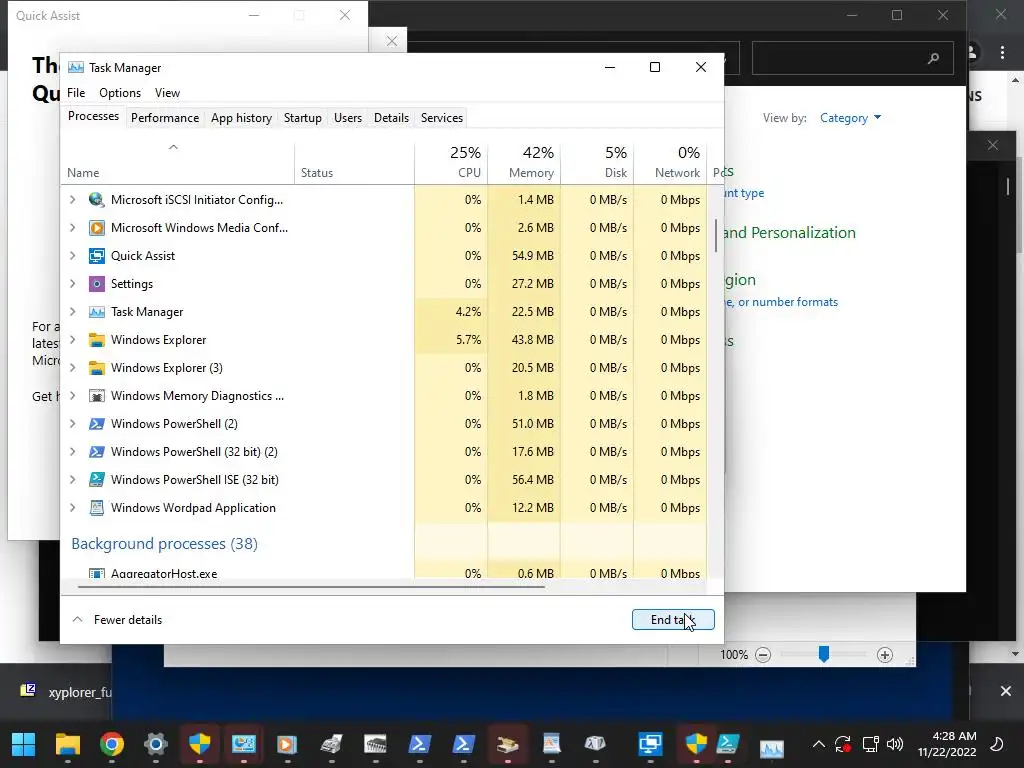Expand the Windows Explorer (3) group

[72, 368]
